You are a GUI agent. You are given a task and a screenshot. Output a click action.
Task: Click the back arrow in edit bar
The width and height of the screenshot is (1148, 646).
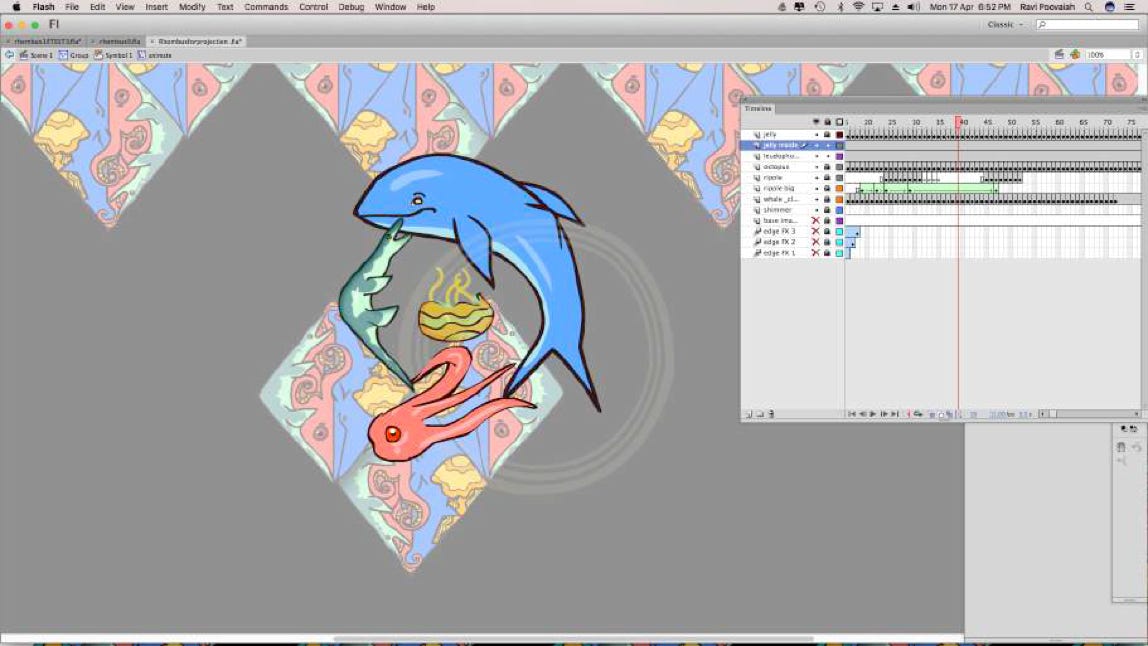[9, 55]
